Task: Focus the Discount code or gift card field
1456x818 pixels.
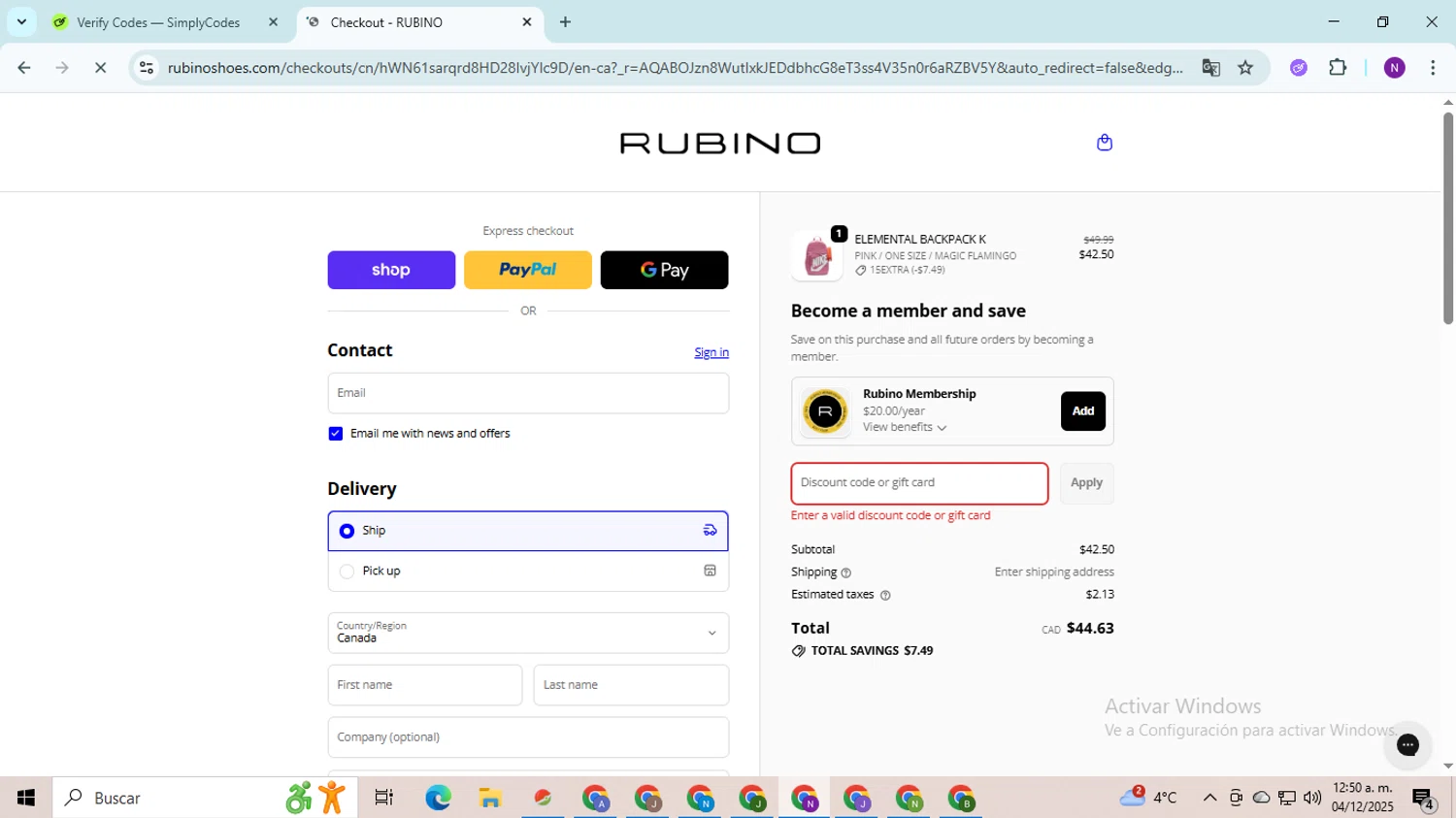Action: [x=919, y=483]
